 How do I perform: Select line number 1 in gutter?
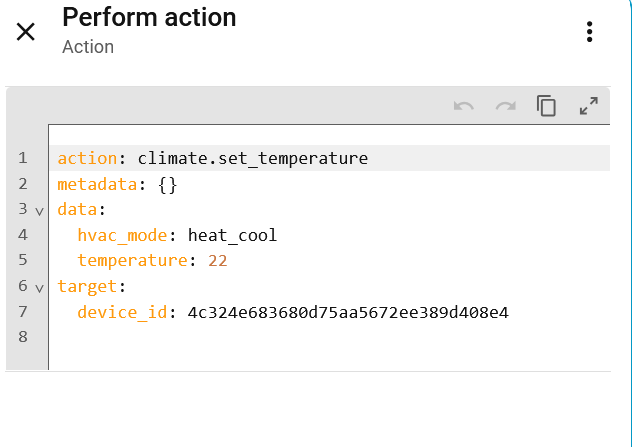22,158
